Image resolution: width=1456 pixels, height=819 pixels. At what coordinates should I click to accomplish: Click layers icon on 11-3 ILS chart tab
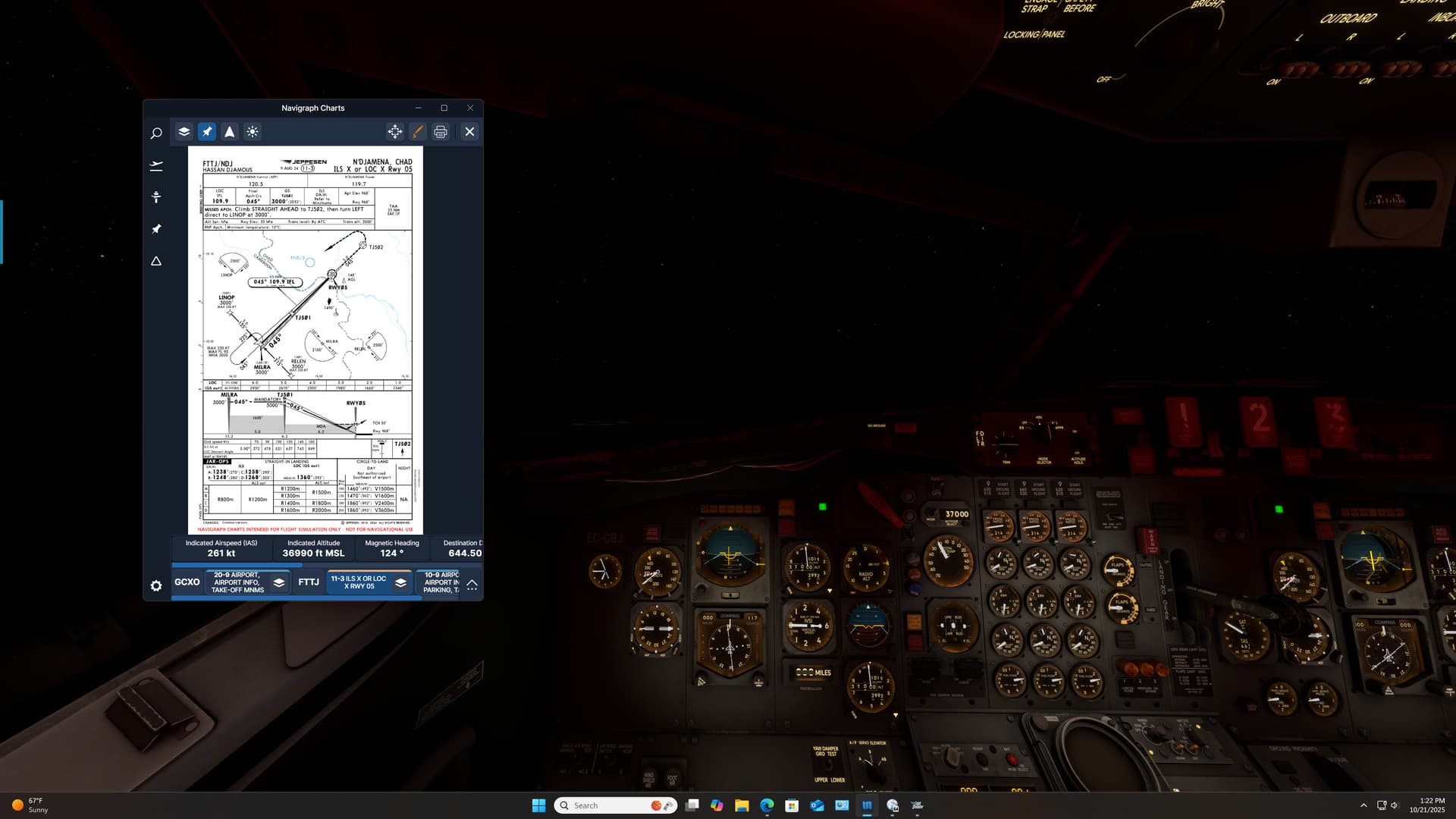(400, 582)
